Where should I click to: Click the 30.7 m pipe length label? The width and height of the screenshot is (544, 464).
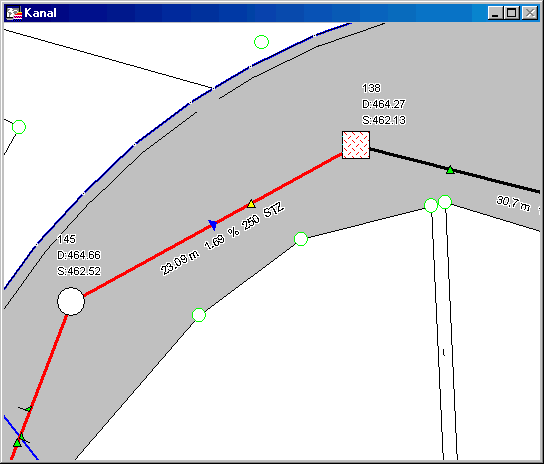coord(513,203)
